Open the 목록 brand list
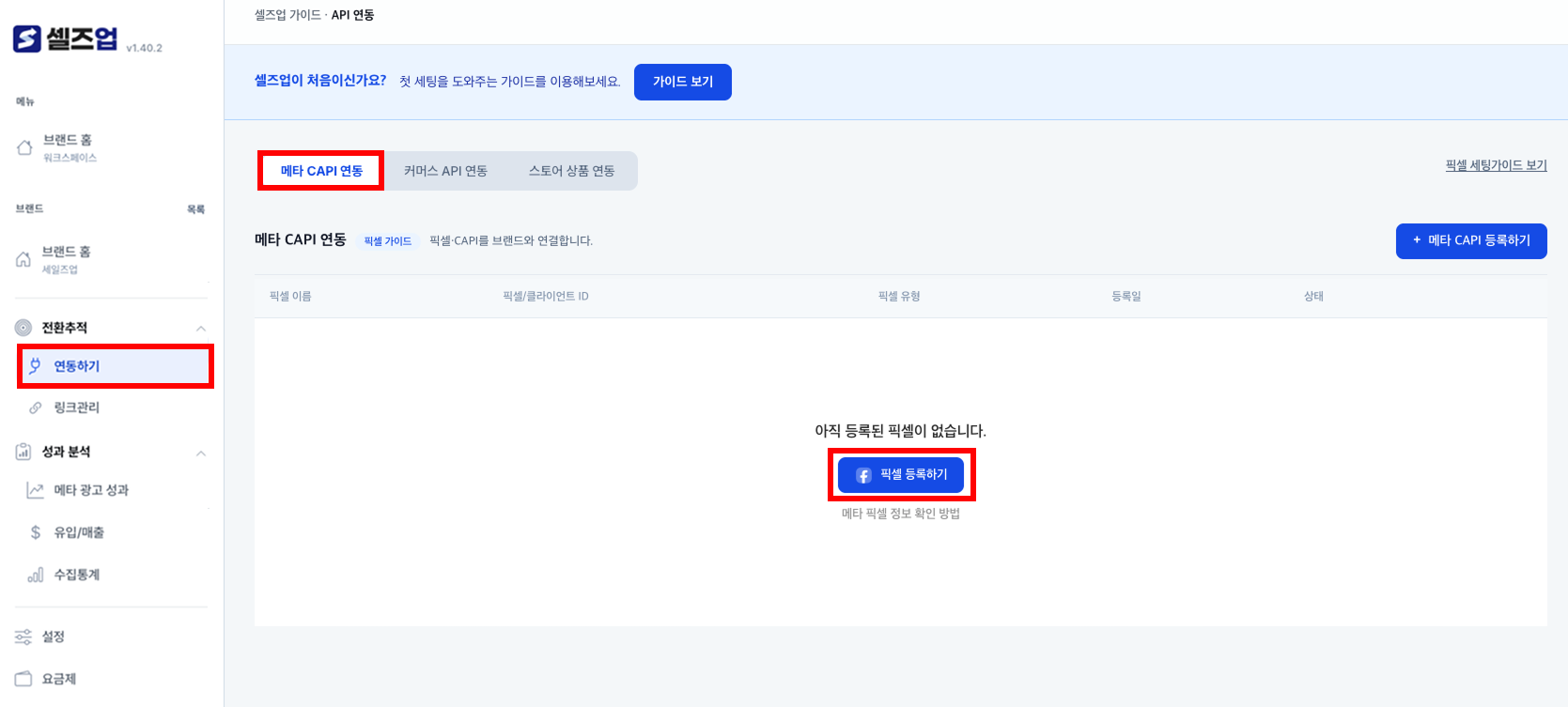 195,209
